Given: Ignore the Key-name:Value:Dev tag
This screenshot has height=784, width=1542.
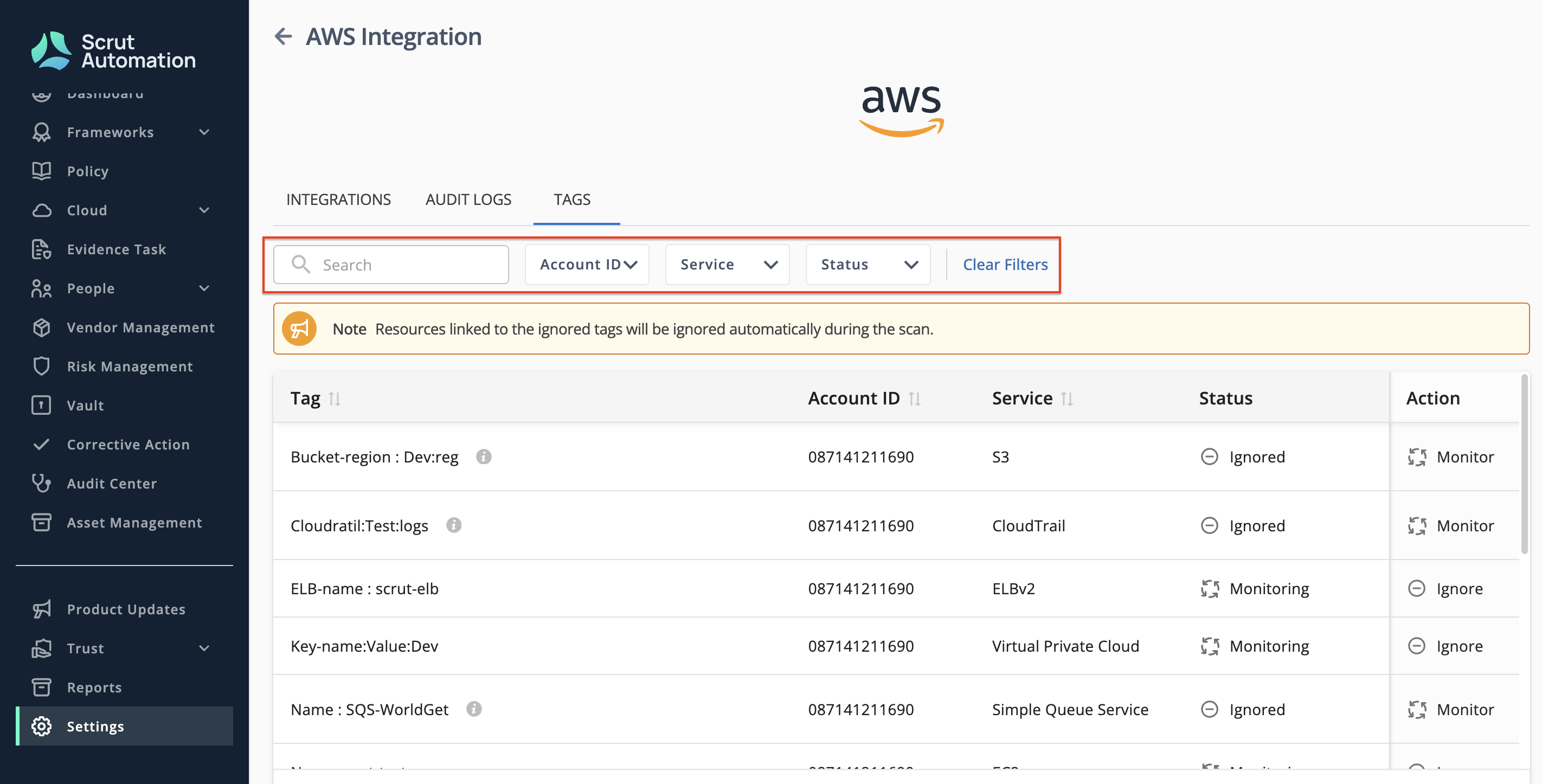Looking at the screenshot, I should pos(1445,646).
